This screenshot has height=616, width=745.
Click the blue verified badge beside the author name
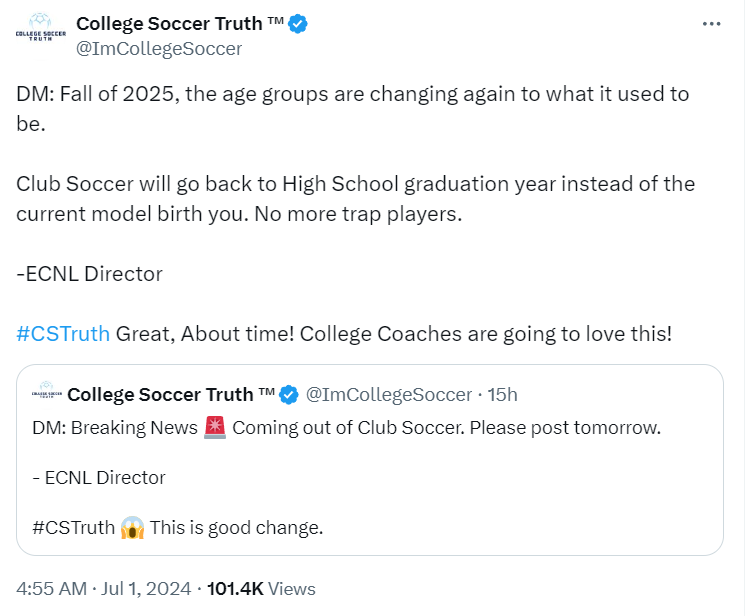298,24
